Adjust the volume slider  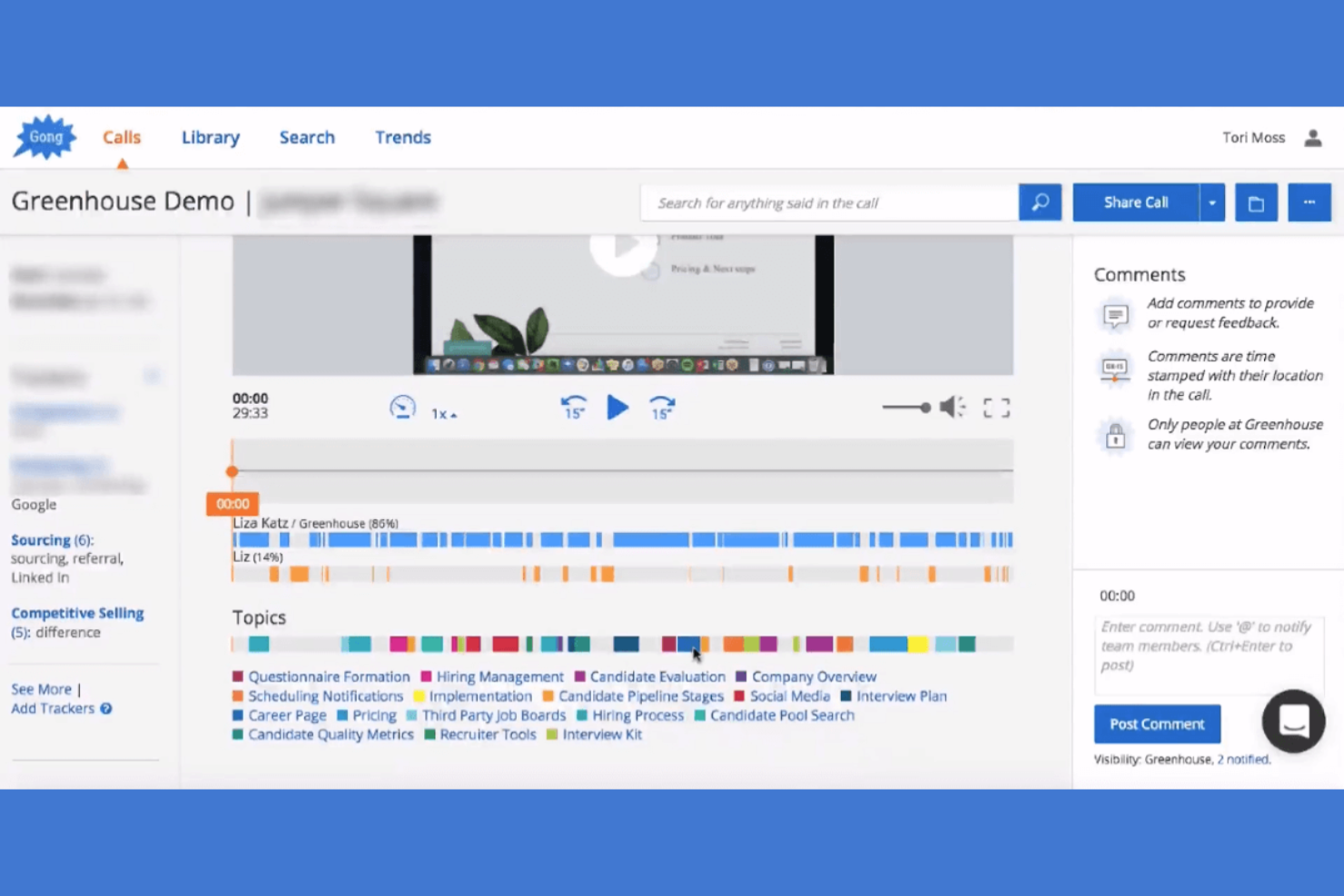906,408
